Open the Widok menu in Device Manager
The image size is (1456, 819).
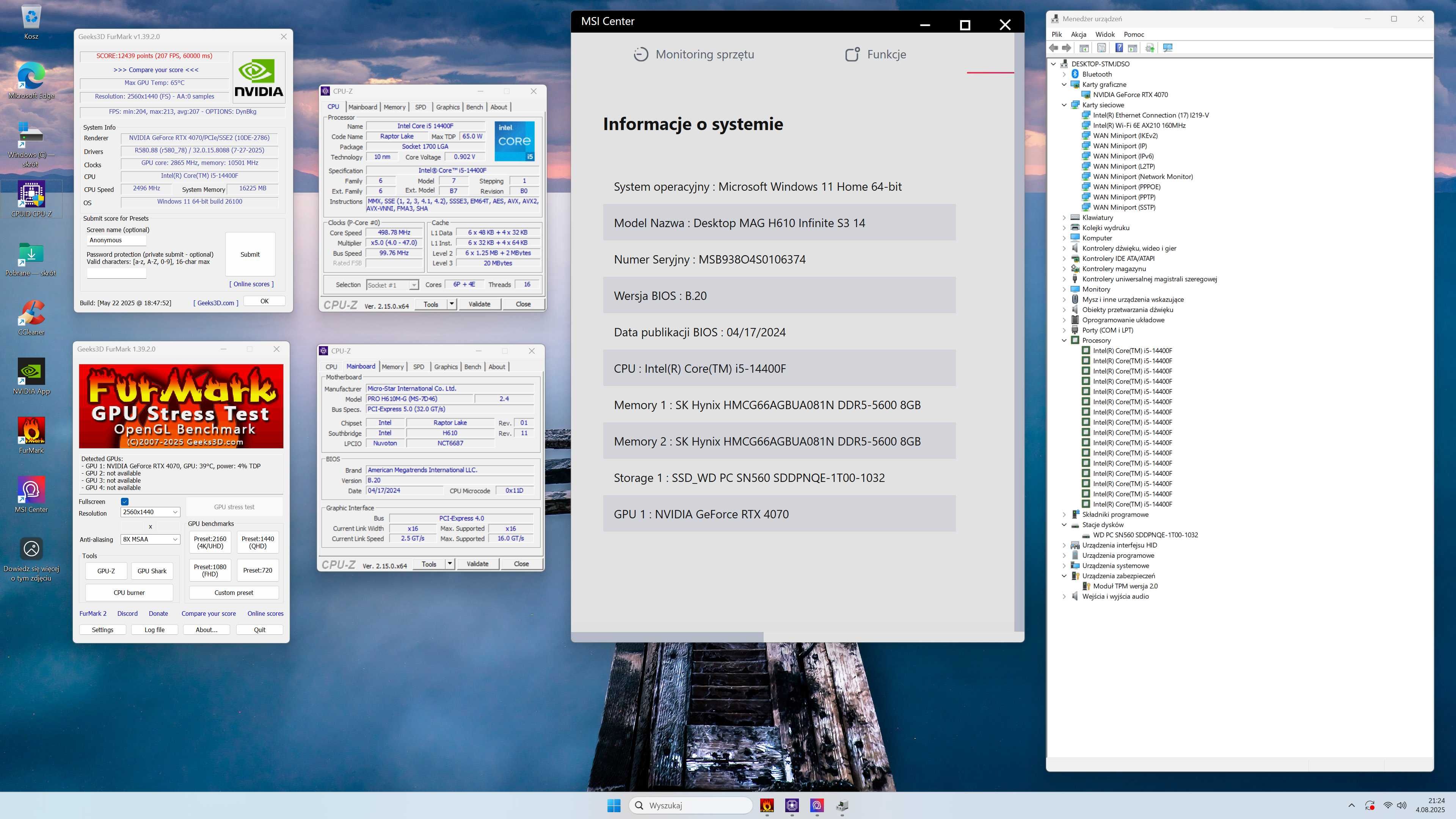(1105, 35)
